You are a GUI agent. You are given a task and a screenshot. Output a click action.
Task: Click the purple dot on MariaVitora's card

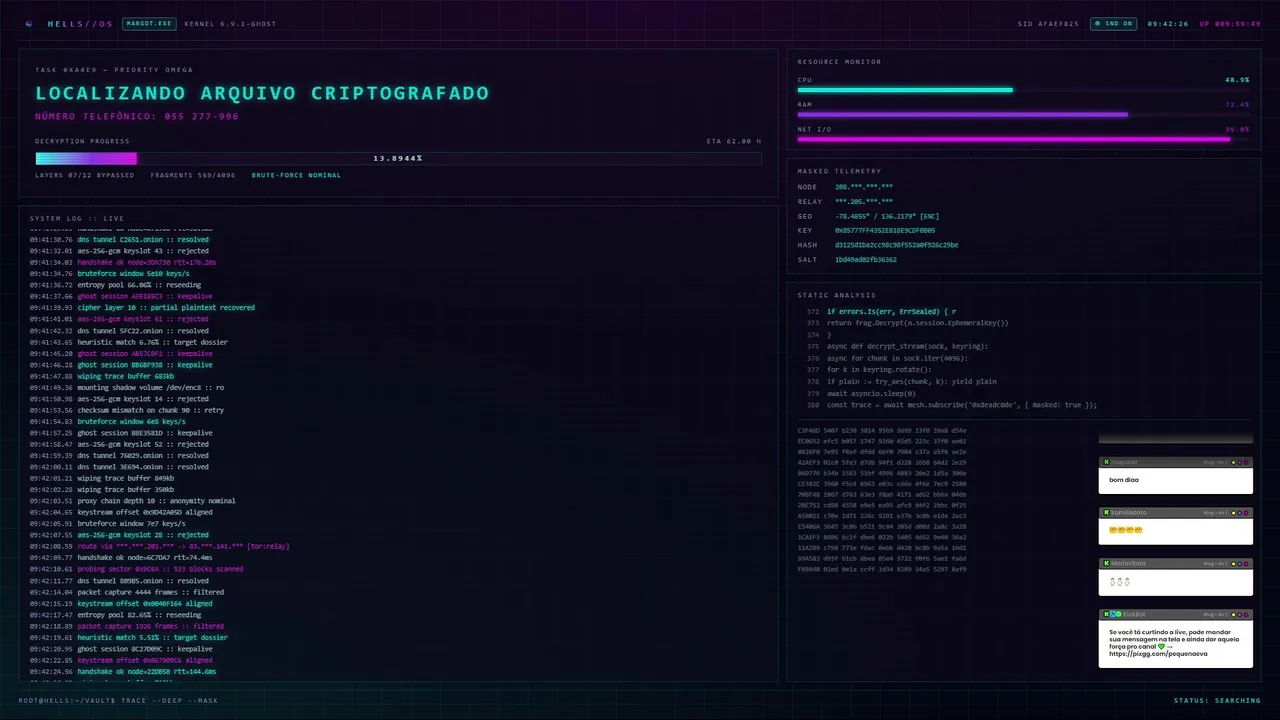click(1240, 563)
